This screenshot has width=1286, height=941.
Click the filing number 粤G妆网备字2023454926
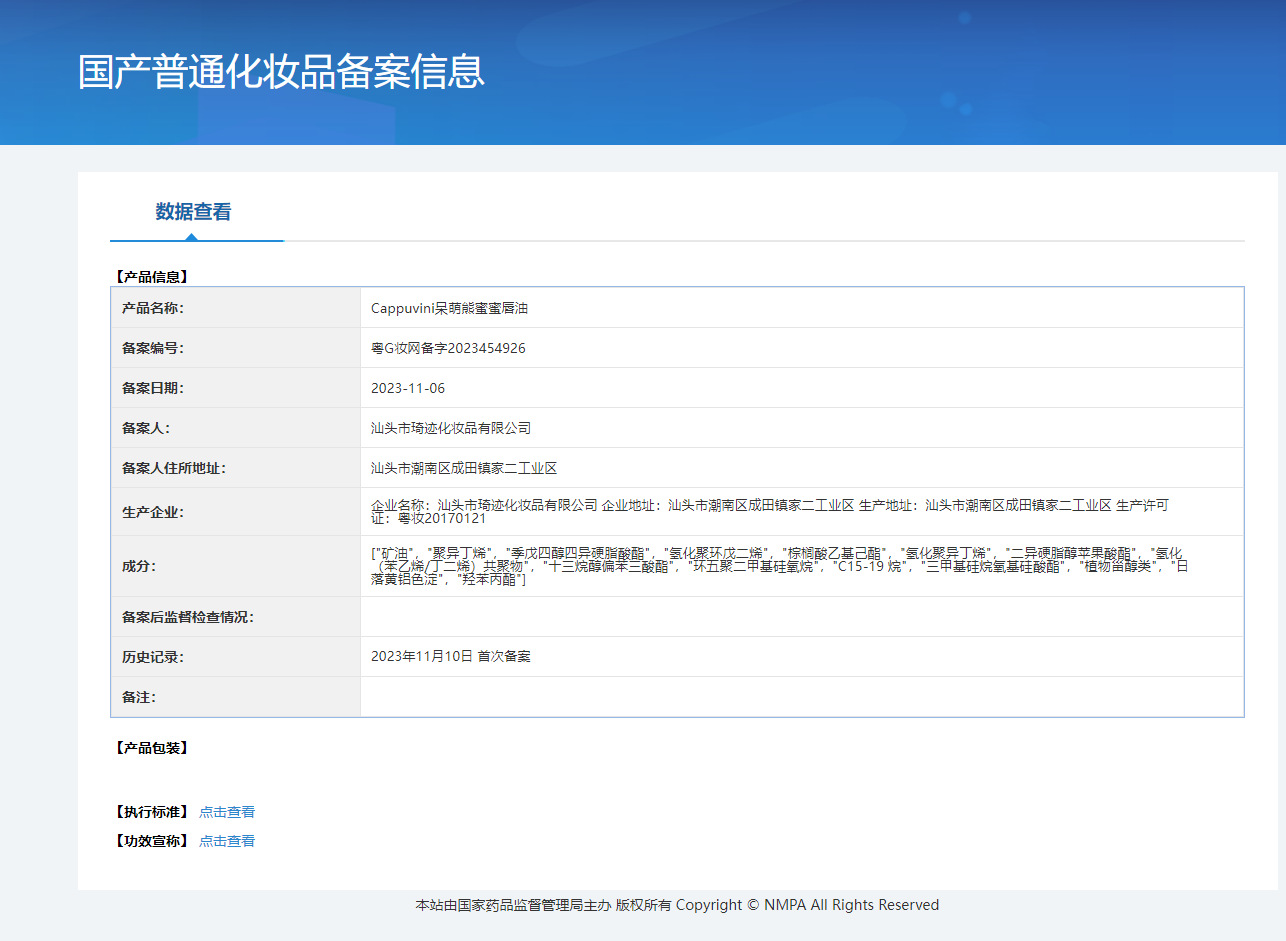coord(448,348)
